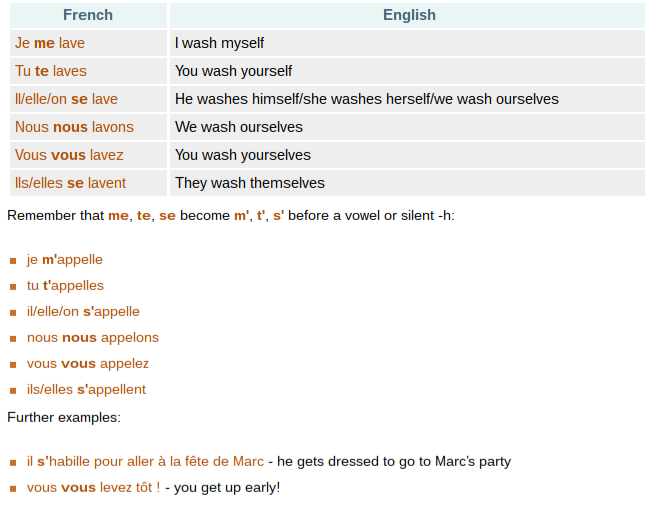Click the "vous vous levez tôt" example

pos(93,488)
